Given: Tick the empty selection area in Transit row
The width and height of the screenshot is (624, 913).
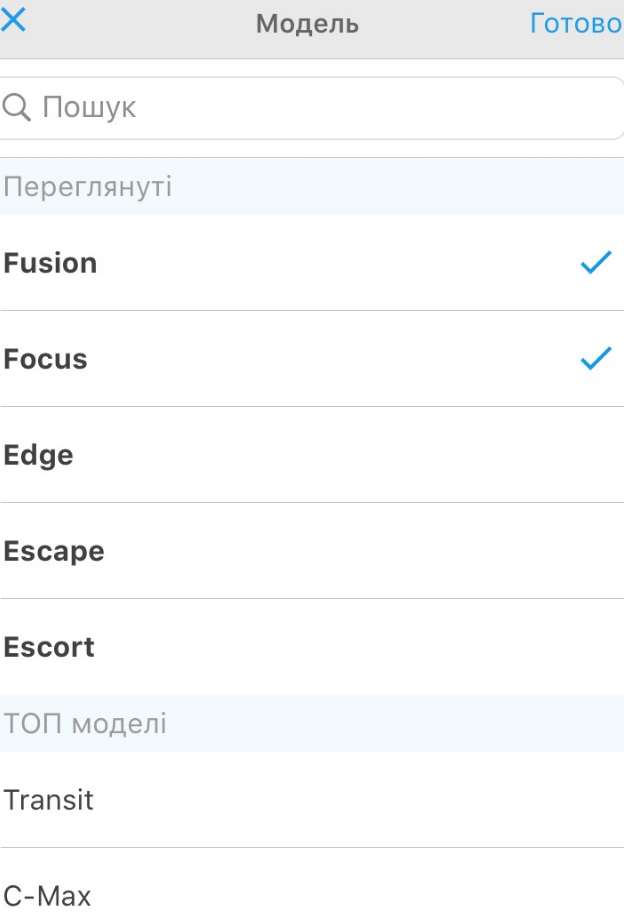Looking at the screenshot, I should tap(596, 799).
